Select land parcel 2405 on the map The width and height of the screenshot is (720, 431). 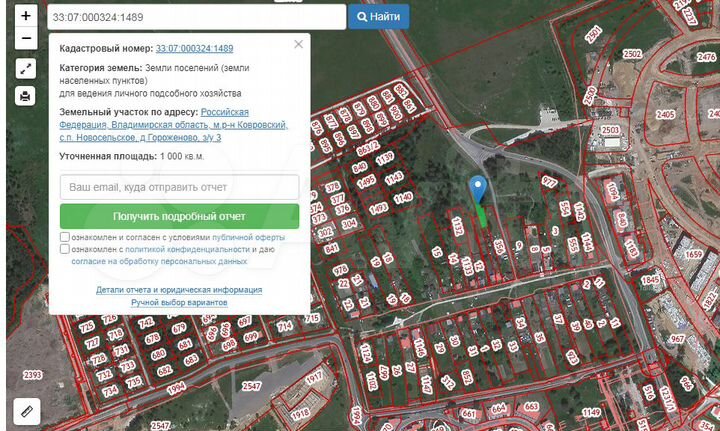665,114
